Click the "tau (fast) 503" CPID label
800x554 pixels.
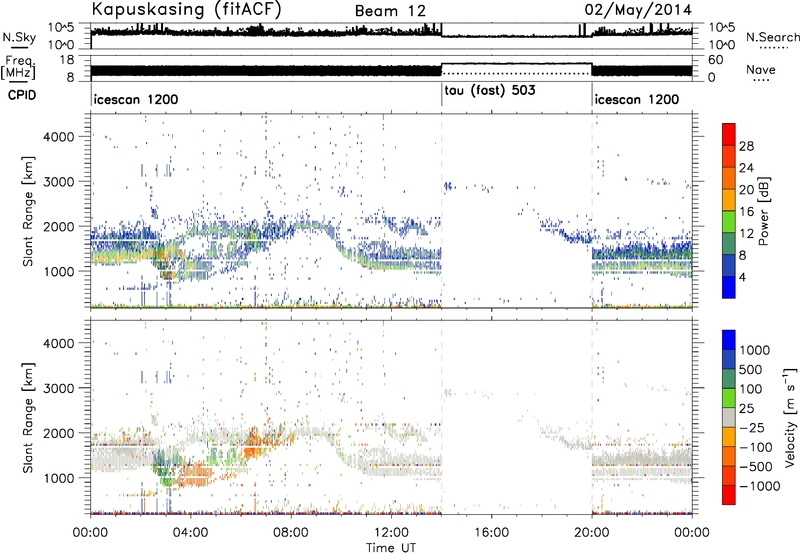pos(490,91)
